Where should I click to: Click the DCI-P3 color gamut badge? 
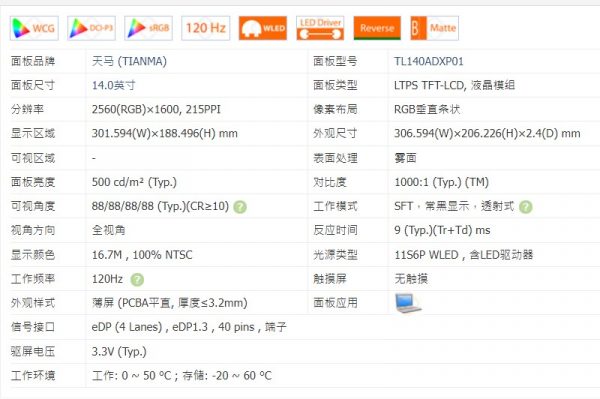[x=91, y=28]
